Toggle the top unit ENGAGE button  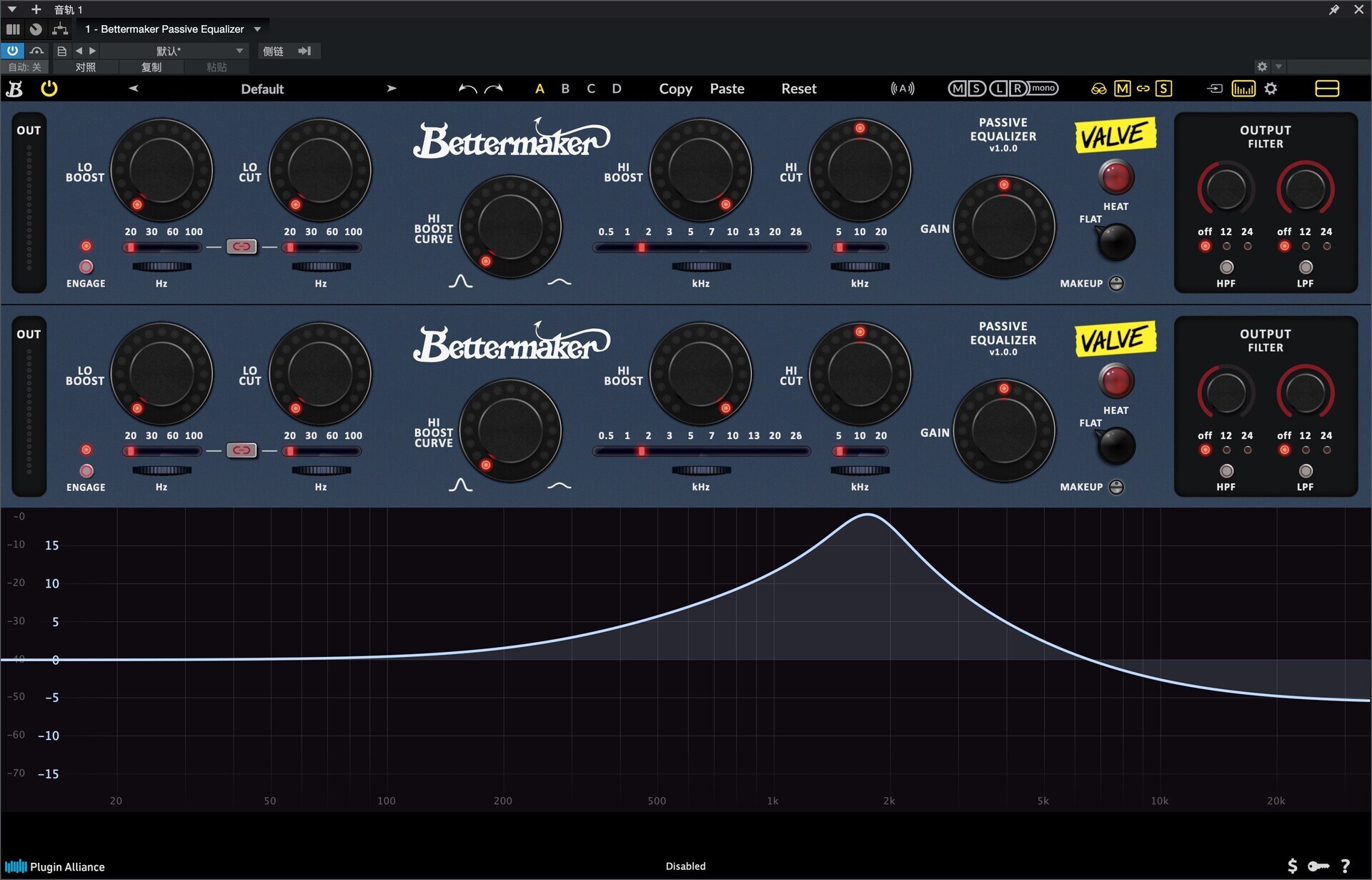pos(86,267)
